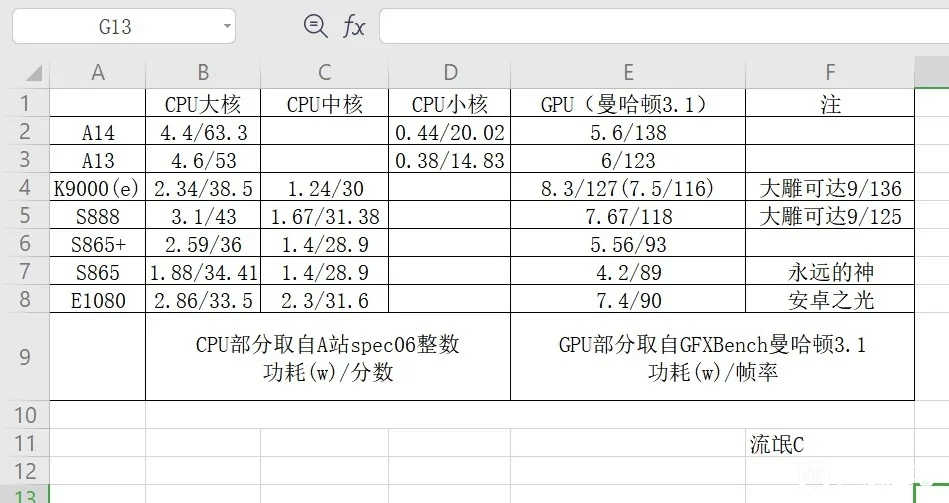The image size is (949, 503).
Task: Select row 2 header
Action: [25, 131]
